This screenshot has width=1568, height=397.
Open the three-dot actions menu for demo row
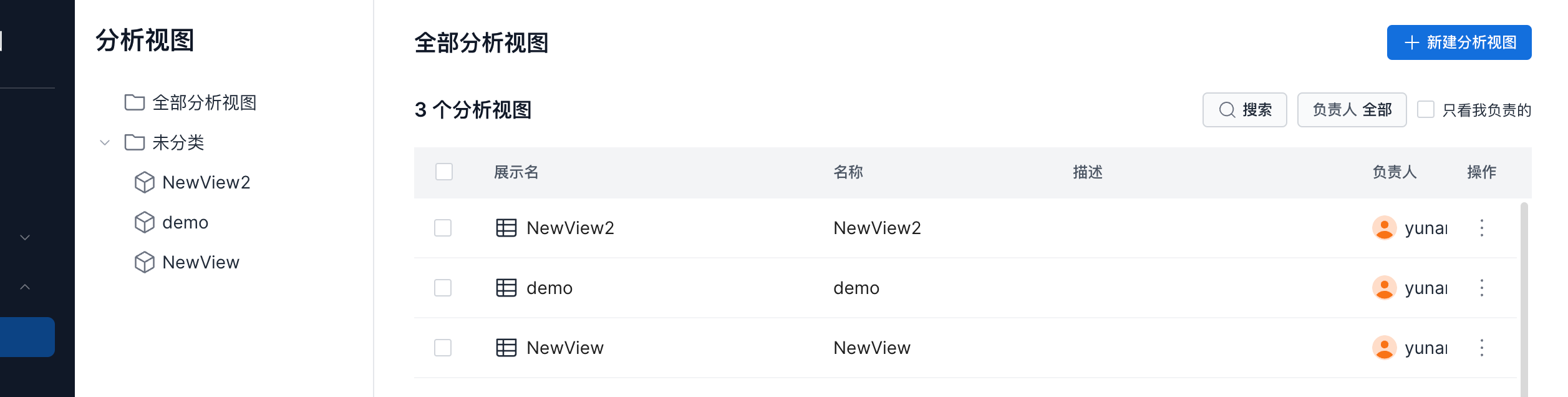click(x=1482, y=288)
